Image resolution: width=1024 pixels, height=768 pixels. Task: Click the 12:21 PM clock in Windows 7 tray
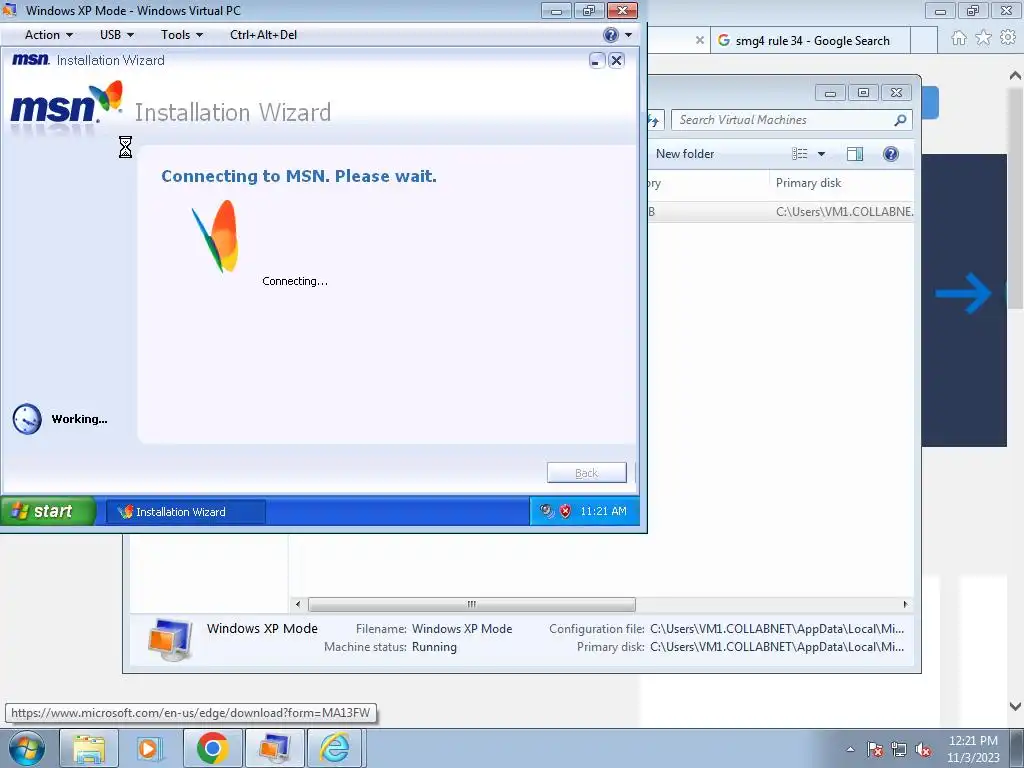pos(973,748)
